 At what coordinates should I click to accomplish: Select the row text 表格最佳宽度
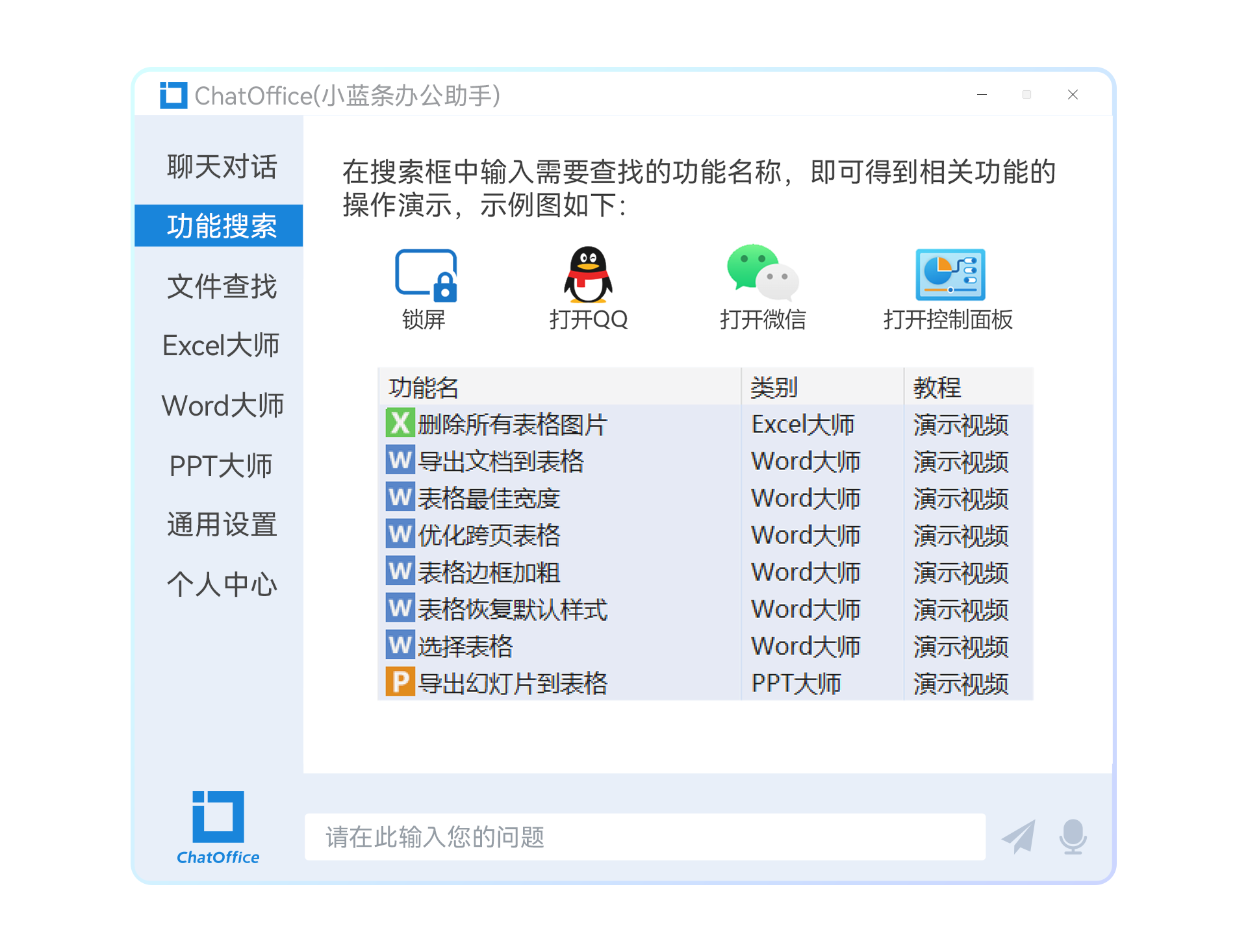click(489, 499)
